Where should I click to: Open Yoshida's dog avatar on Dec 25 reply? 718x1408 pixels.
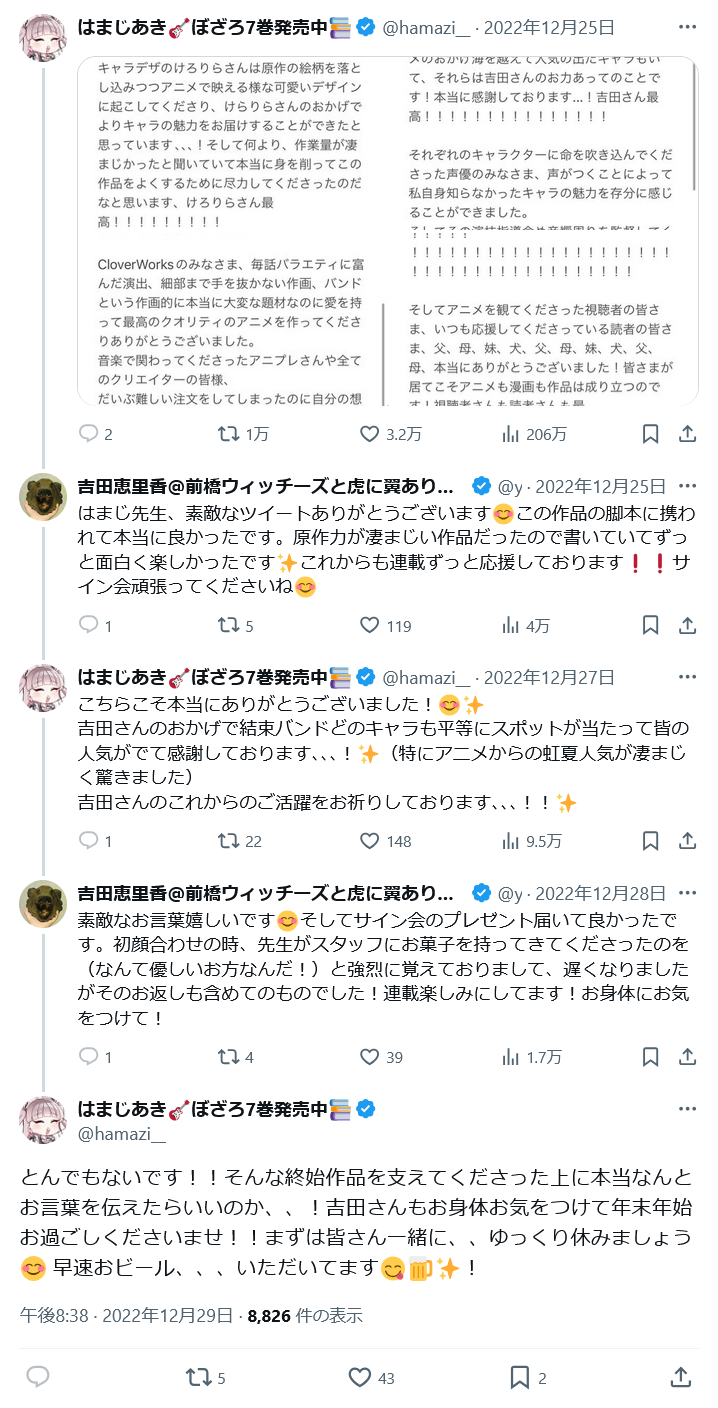click(x=43, y=496)
